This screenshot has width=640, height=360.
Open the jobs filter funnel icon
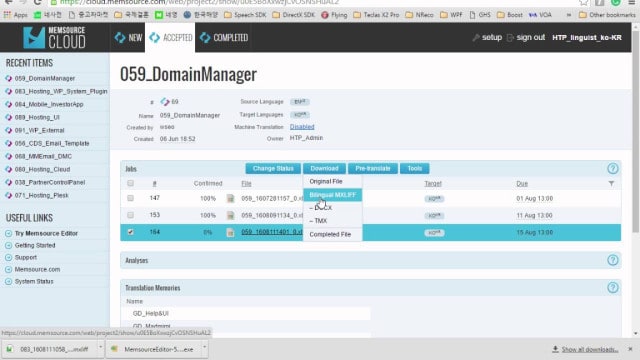click(x=611, y=184)
